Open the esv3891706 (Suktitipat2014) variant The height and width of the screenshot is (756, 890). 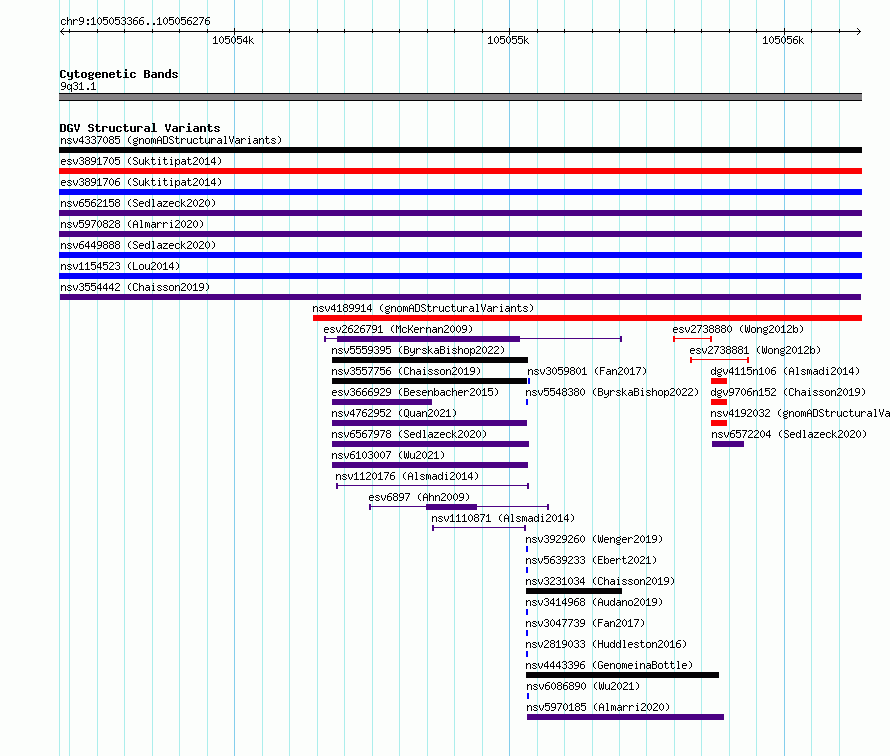click(x=141, y=182)
